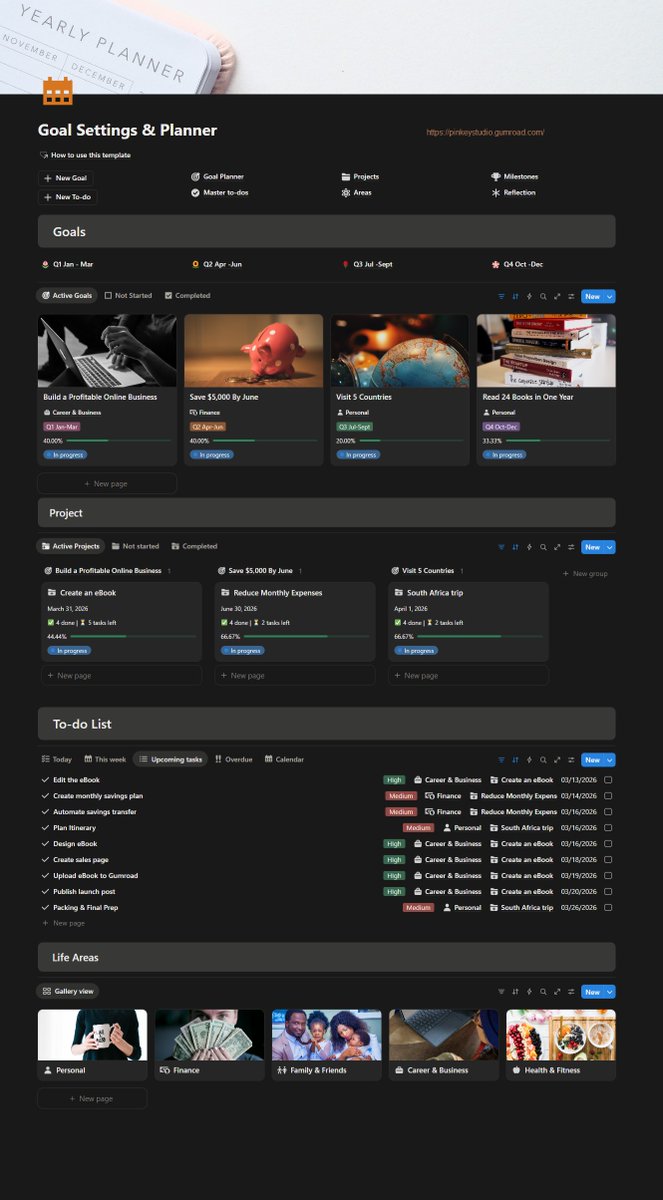Viewport: 663px width, 1200px height.
Task: Click the sort icon in the To-do List toolbar
Action: pos(516,760)
